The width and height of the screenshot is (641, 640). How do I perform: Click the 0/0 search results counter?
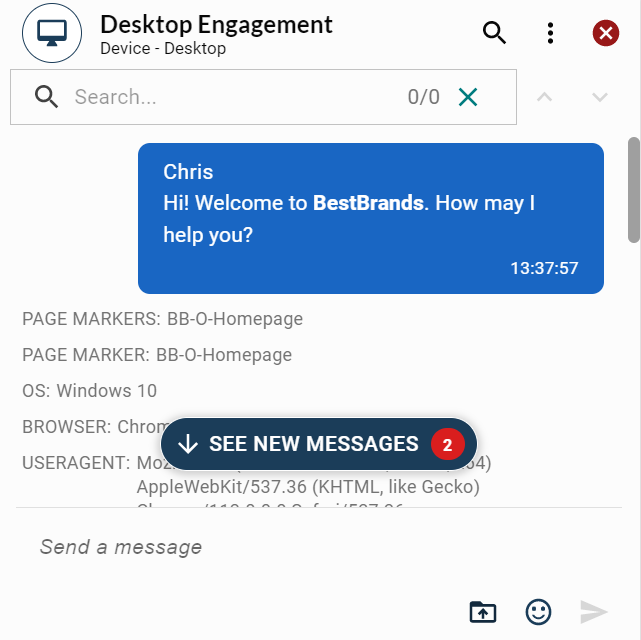pyautogui.click(x=423, y=97)
